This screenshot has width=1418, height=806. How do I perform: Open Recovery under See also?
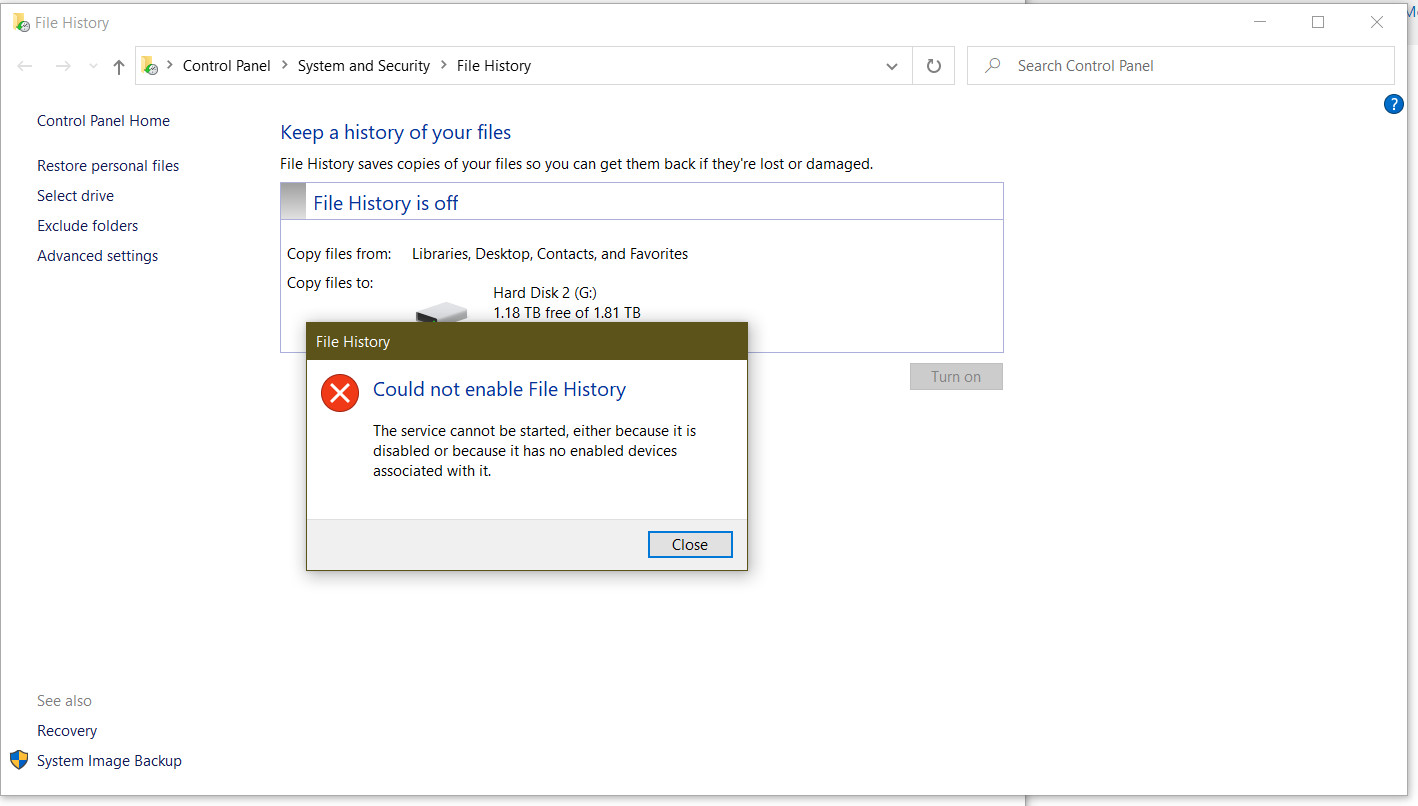[x=67, y=731]
